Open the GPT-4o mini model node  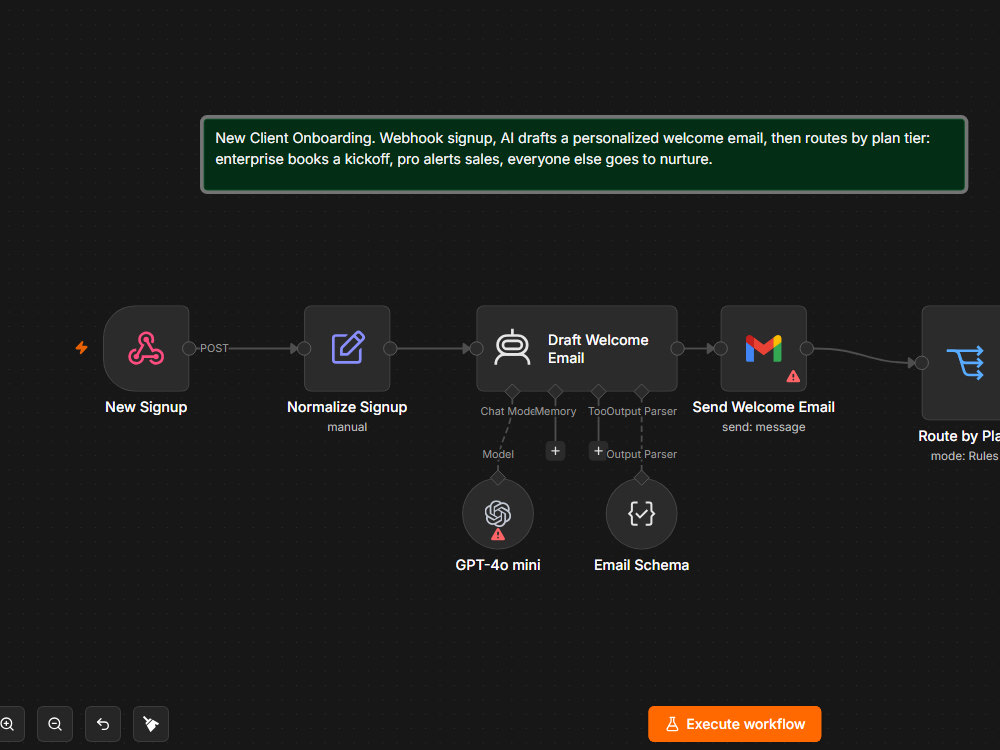(497, 514)
